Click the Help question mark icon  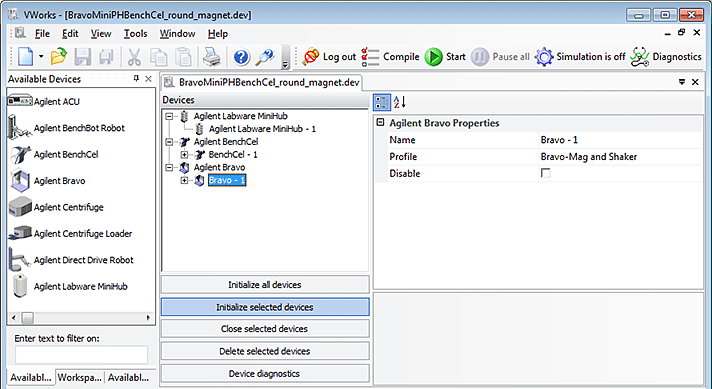point(241,57)
